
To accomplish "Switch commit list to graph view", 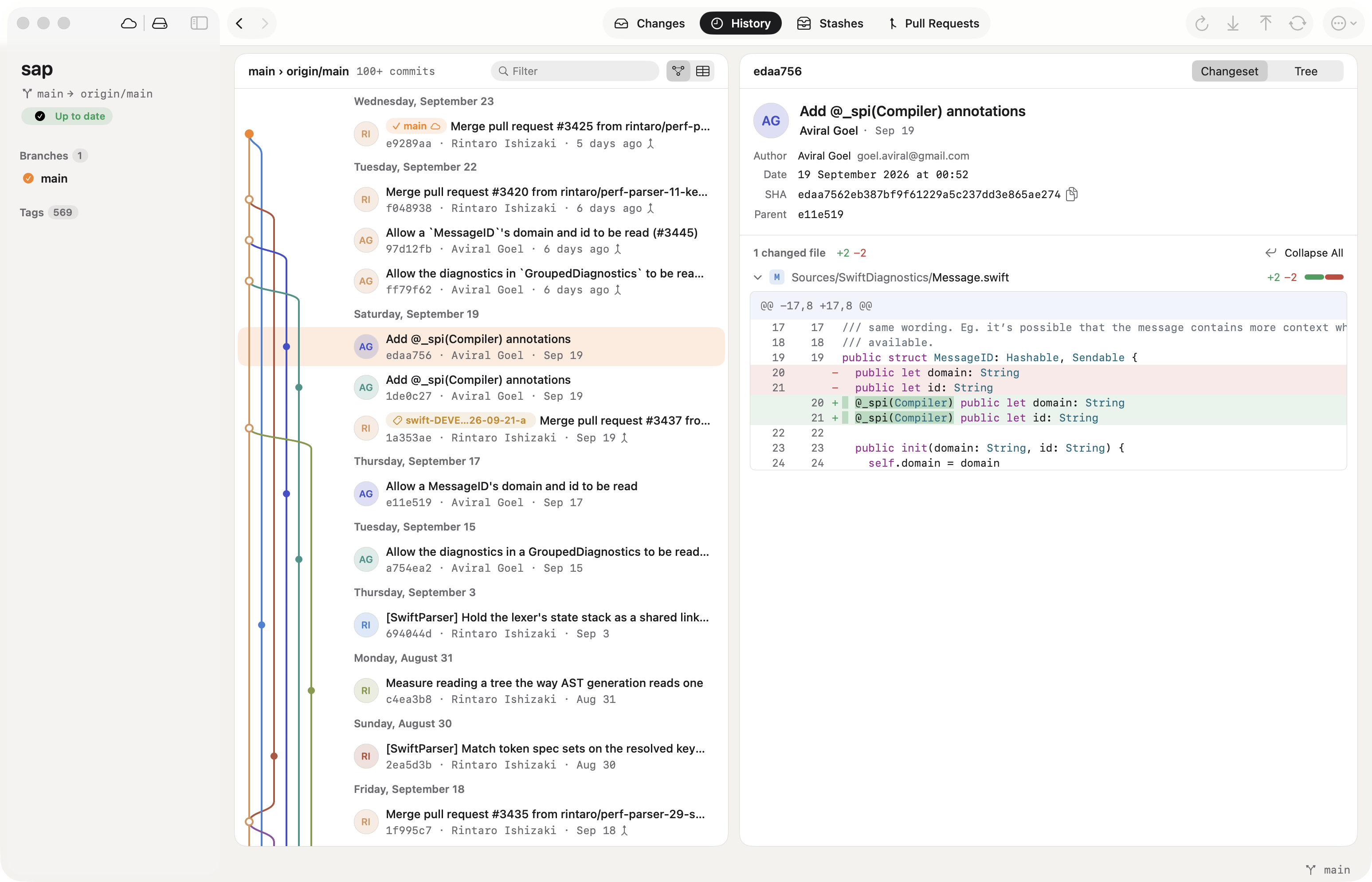I will tap(678, 71).
